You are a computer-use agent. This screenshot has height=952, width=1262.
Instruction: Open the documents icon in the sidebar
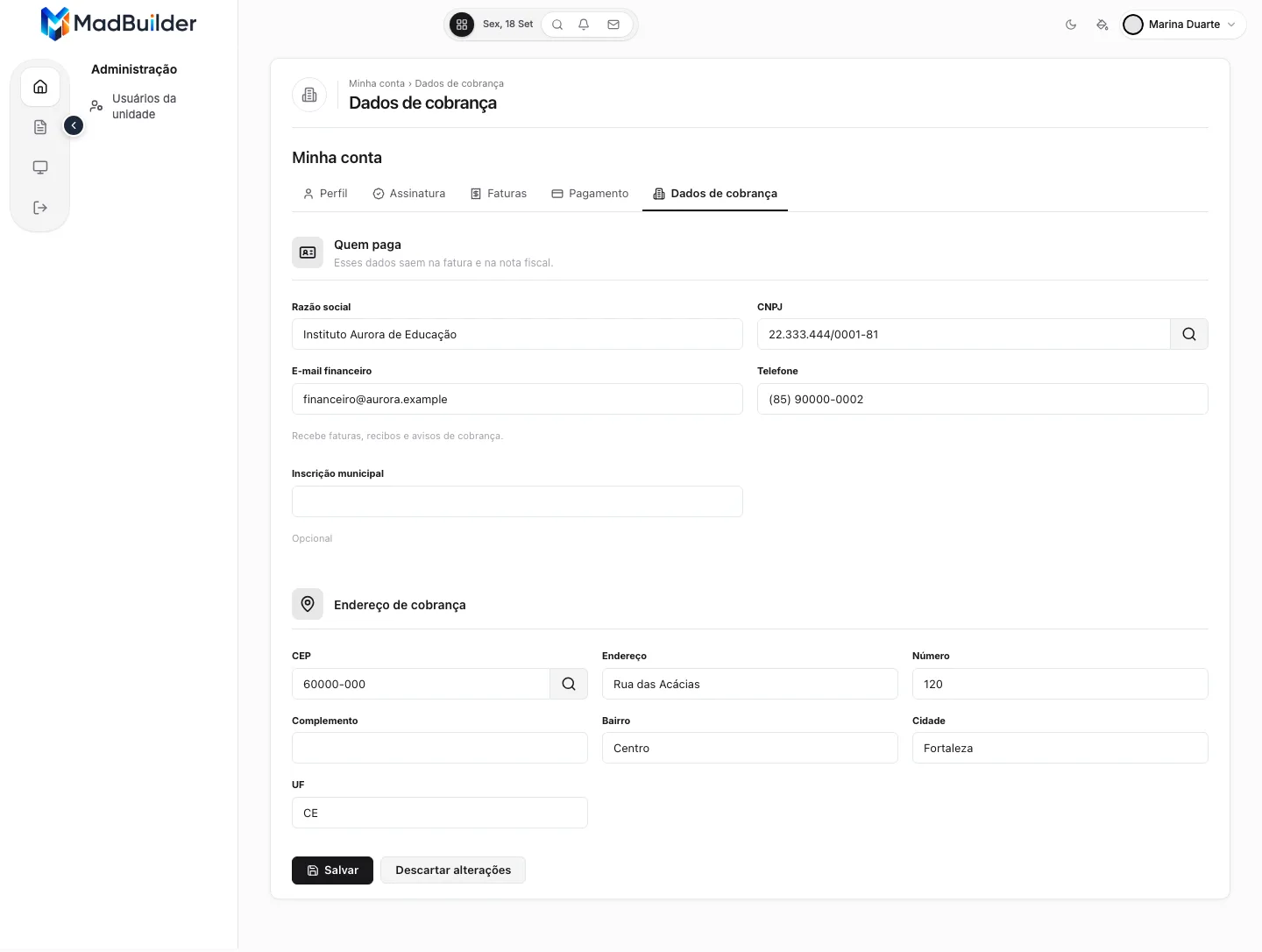click(40, 127)
